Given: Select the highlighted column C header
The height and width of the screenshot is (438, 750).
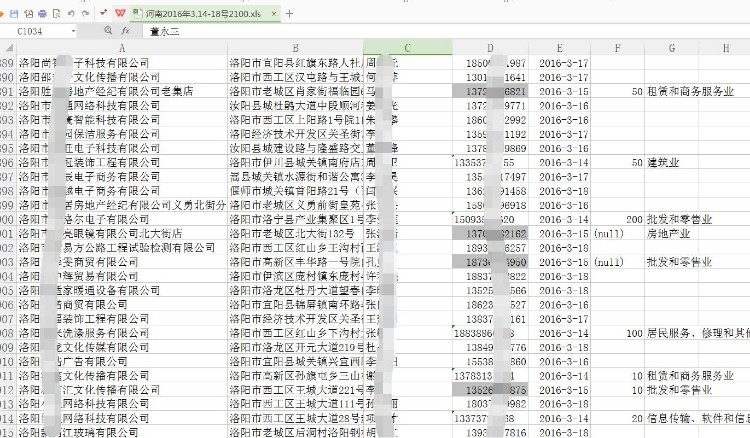Looking at the screenshot, I should tap(408, 48).
